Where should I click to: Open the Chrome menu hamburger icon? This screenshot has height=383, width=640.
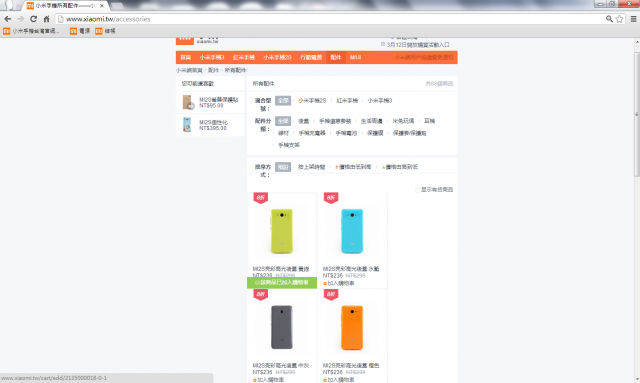click(633, 19)
